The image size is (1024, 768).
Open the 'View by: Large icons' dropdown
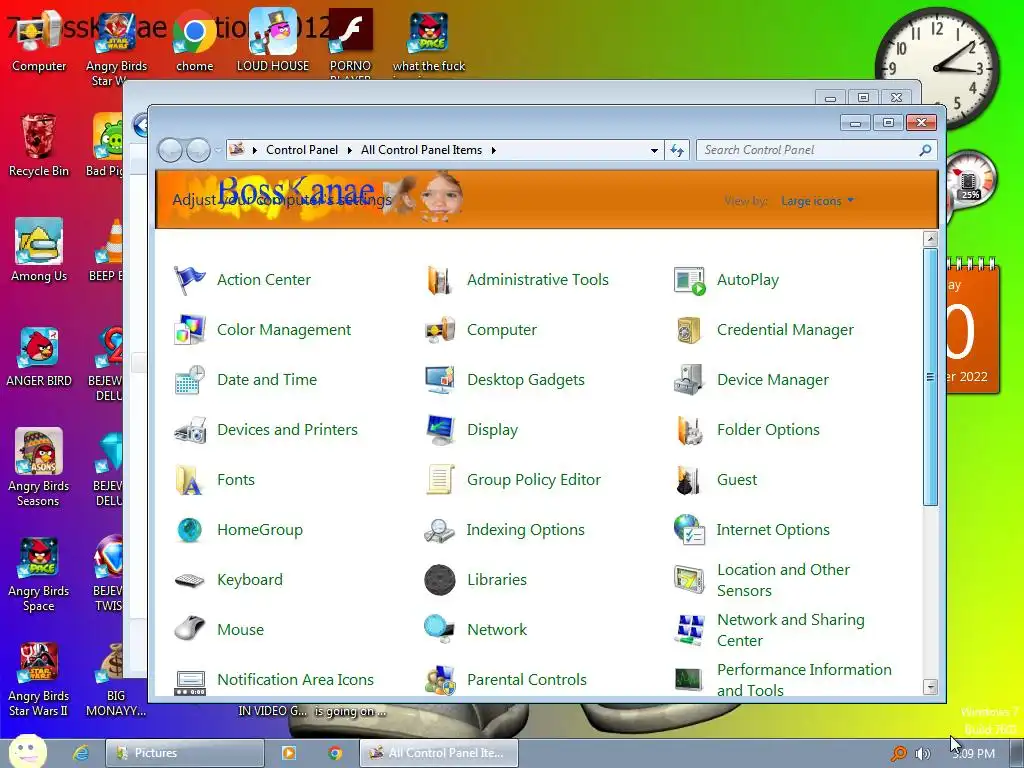tap(817, 201)
